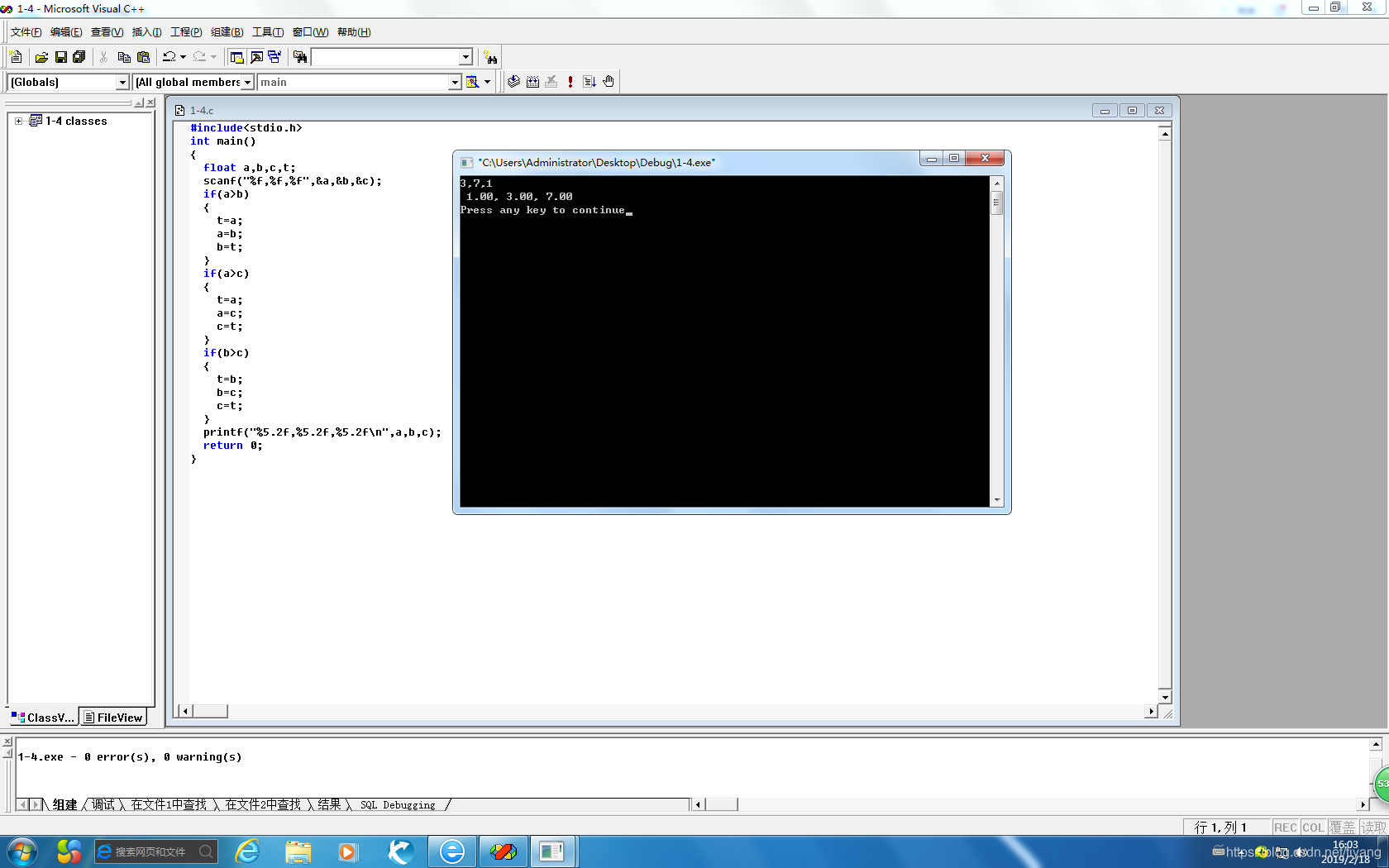Click the Redo arrow icon
Image resolution: width=1389 pixels, height=868 pixels.
click(199, 57)
